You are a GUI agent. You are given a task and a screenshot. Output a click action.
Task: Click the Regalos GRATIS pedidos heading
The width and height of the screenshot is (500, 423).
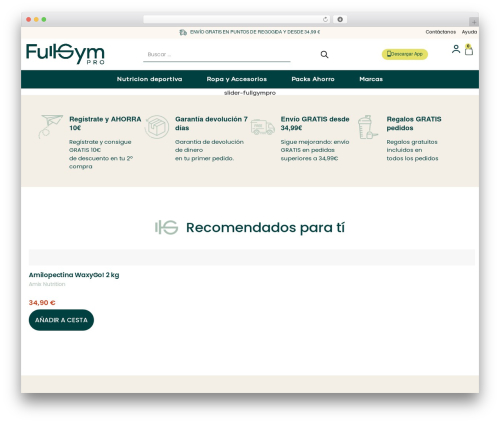pyautogui.click(x=414, y=124)
